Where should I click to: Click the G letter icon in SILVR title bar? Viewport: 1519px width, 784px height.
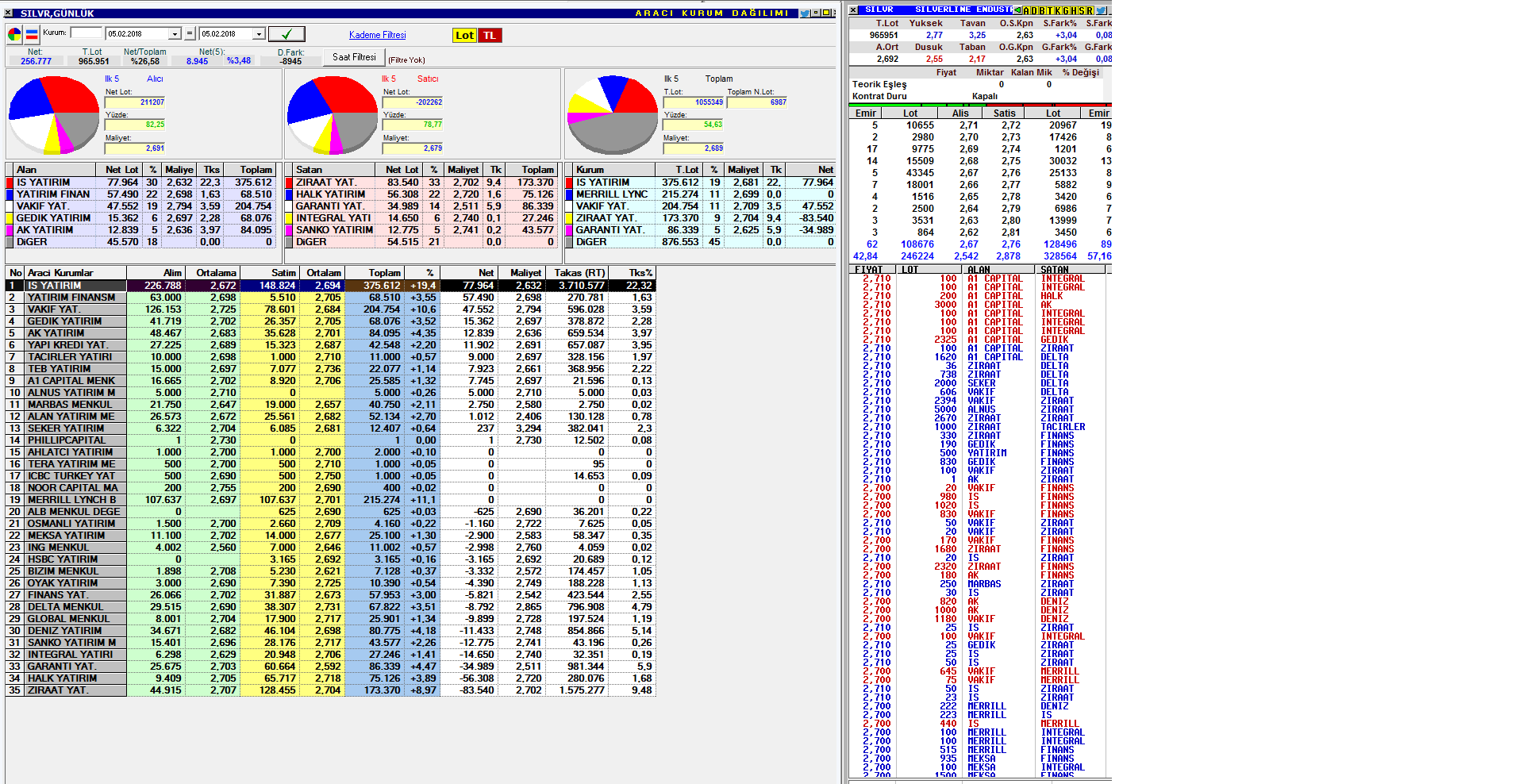point(1066,10)
